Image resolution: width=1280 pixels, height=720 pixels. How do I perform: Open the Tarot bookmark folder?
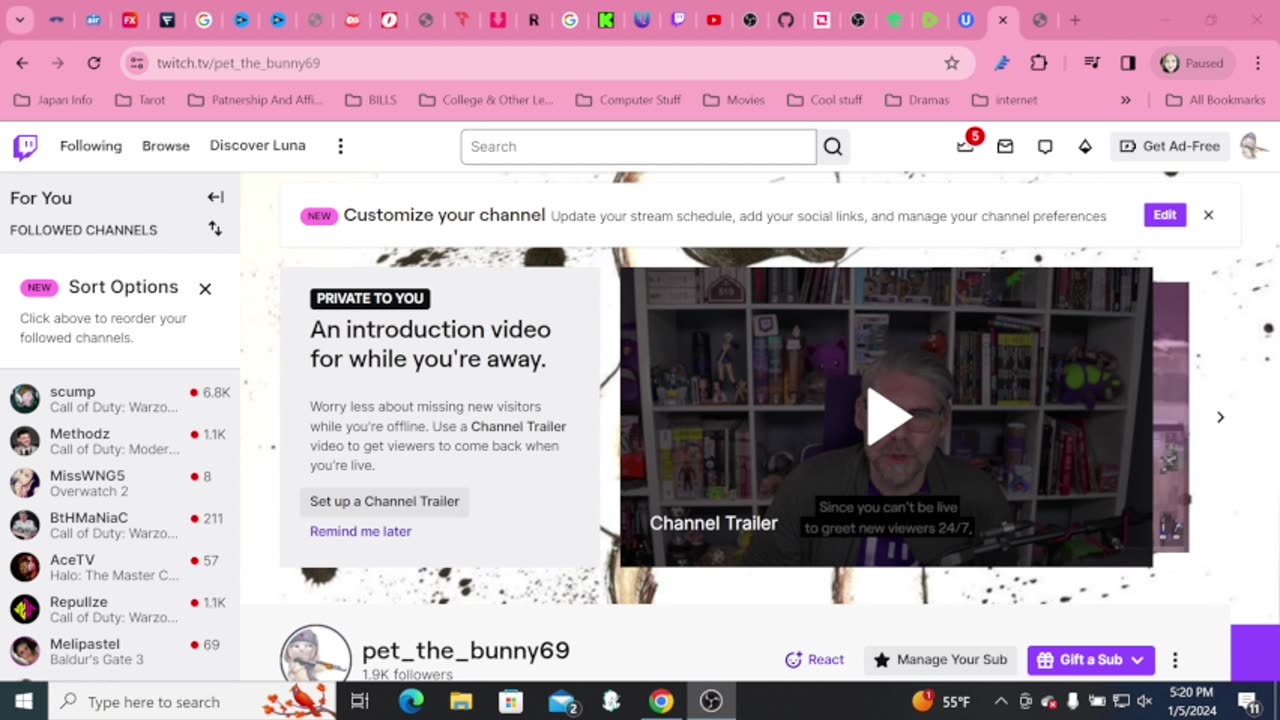point(140,100)
